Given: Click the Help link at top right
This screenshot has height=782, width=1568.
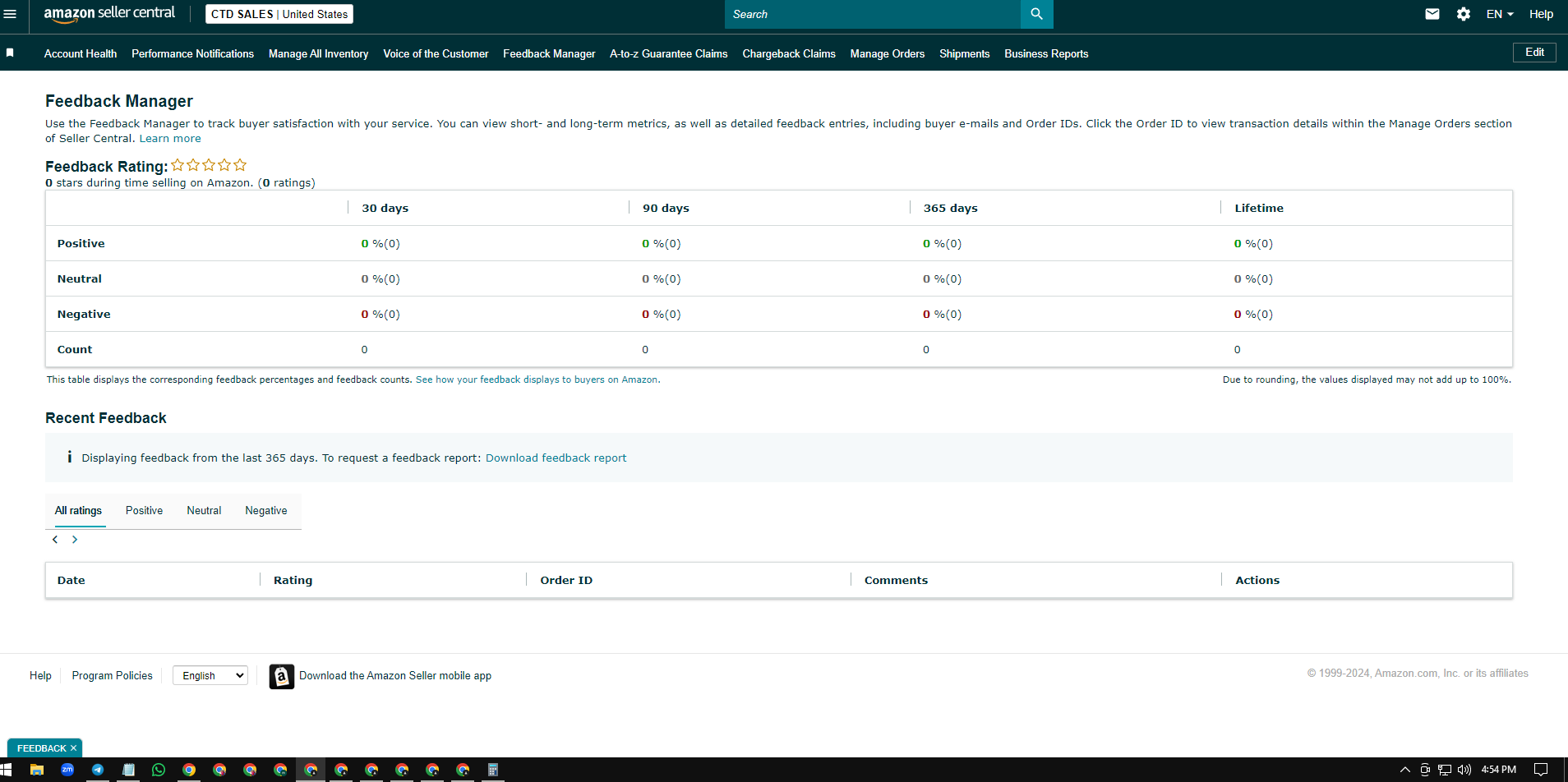Looking at the screenshot, I should (x=1541, y=14).
